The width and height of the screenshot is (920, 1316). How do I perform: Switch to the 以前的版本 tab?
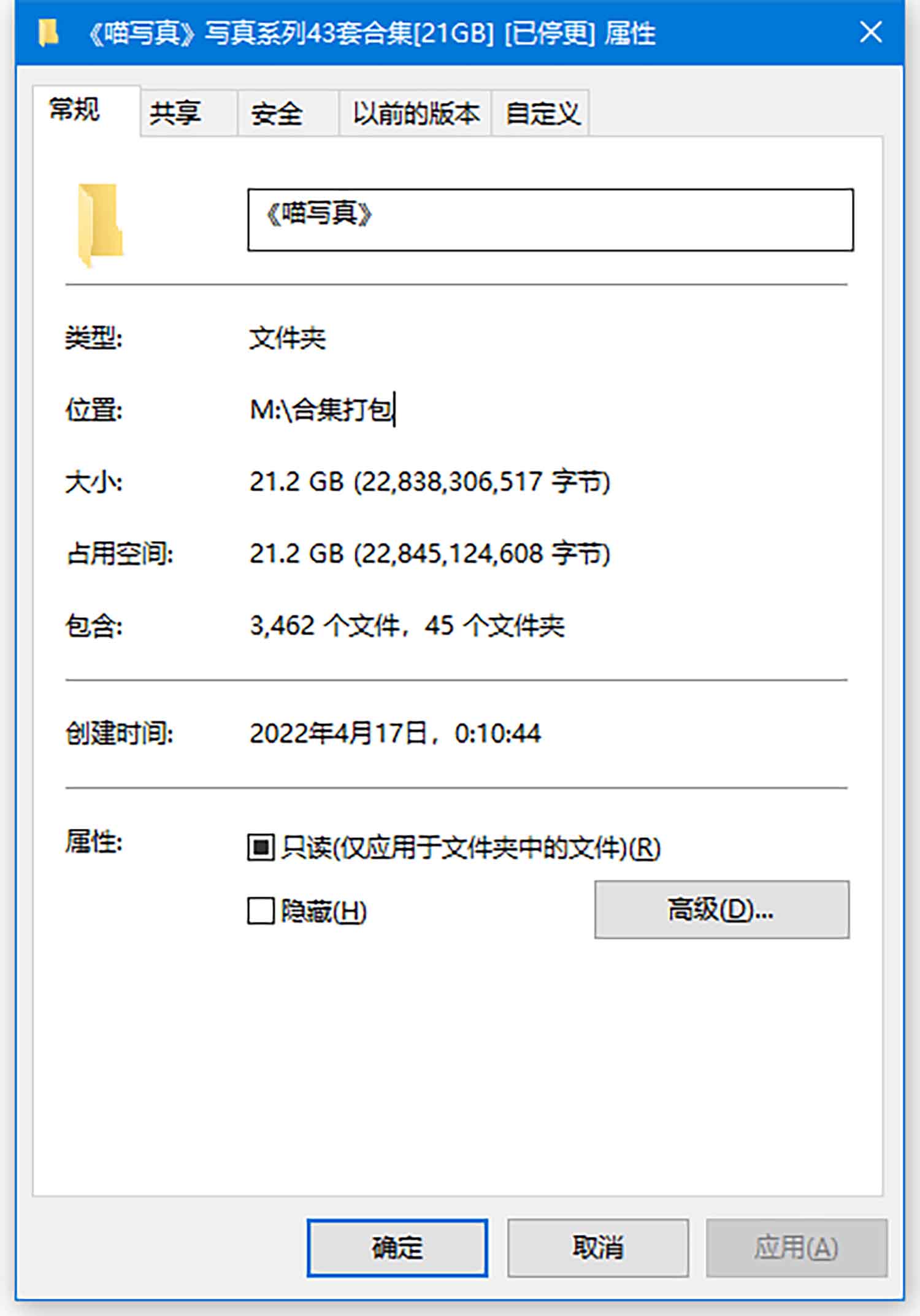pyautogui.click(x=415, y=113)
